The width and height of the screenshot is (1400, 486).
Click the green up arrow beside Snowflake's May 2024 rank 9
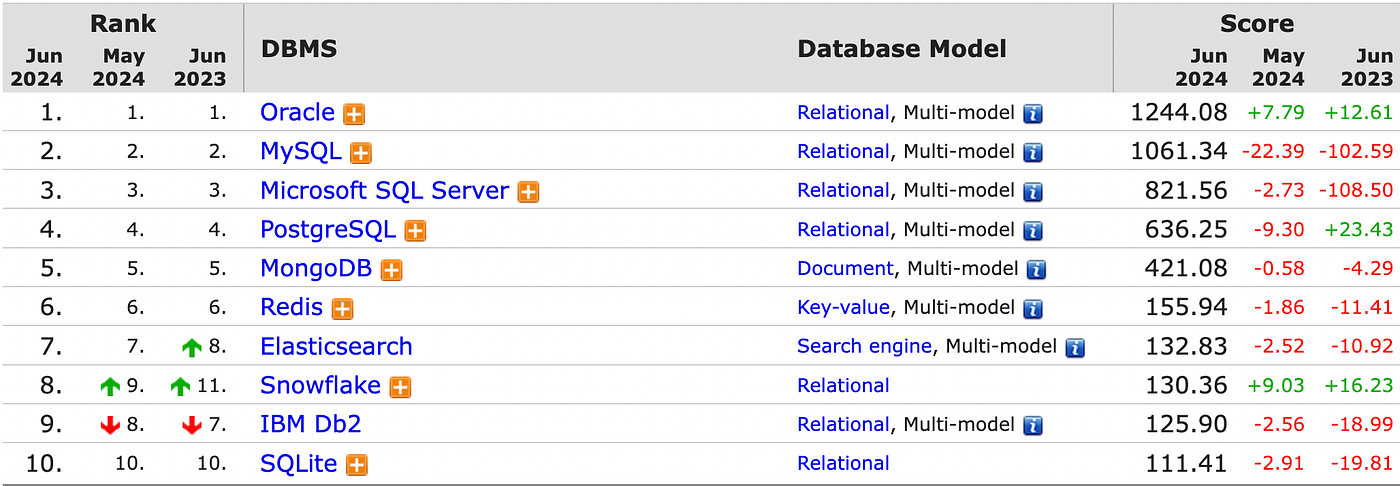click(110, 386)
